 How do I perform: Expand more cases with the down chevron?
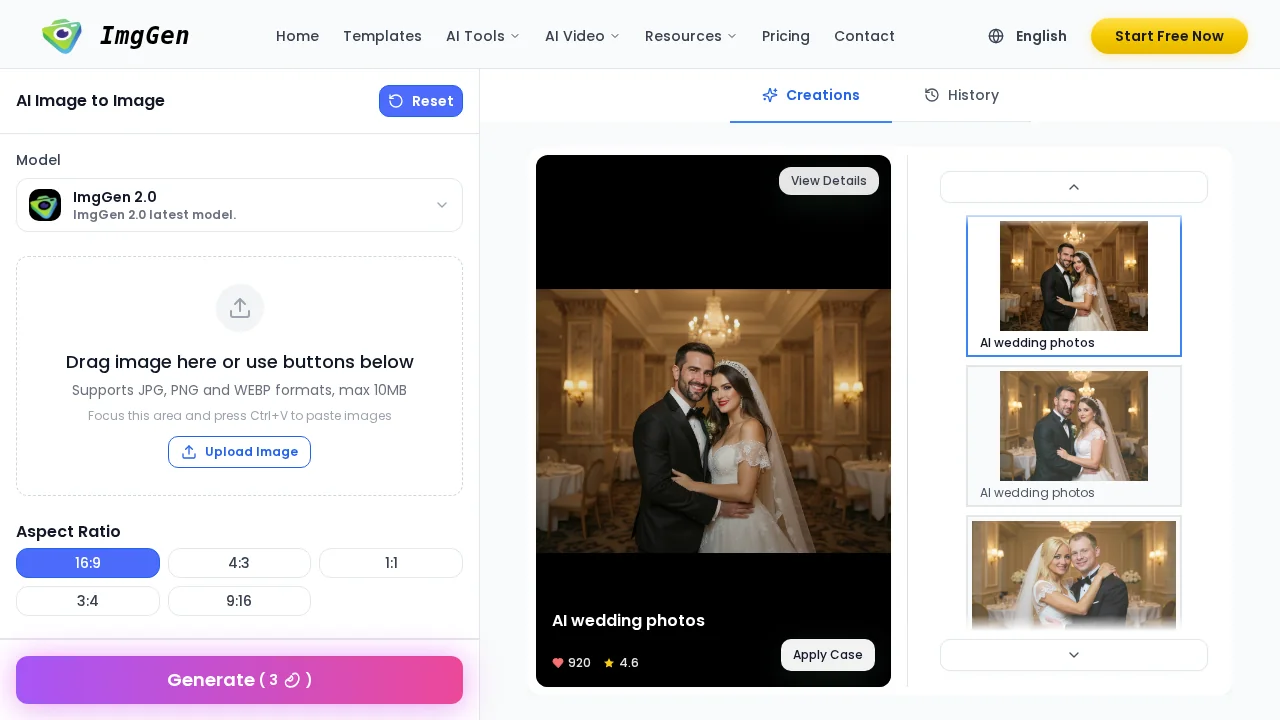coord(1074,655)
